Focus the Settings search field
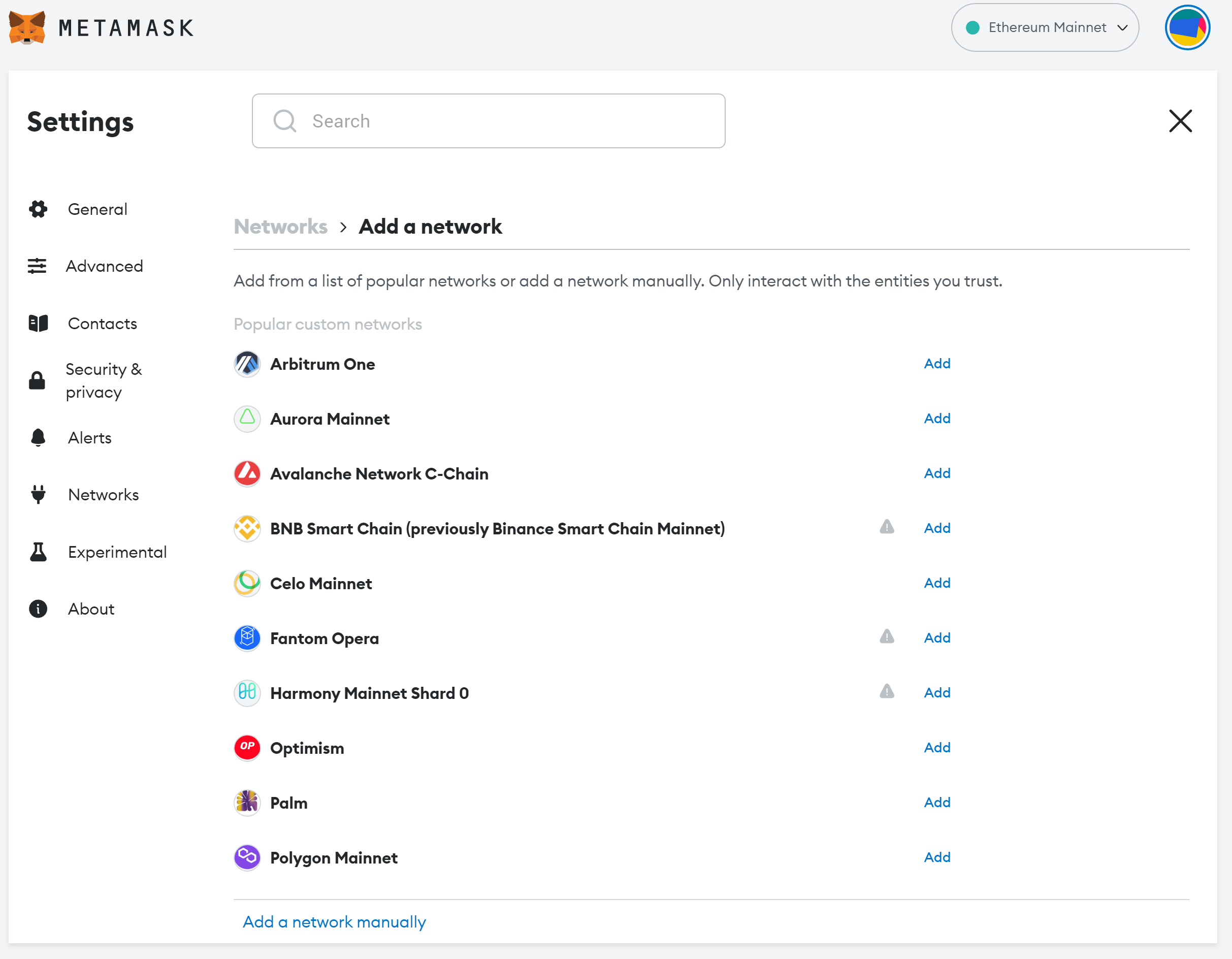Image resolution: width=1232 pixels, height=959 pixels. pos(488,121)
